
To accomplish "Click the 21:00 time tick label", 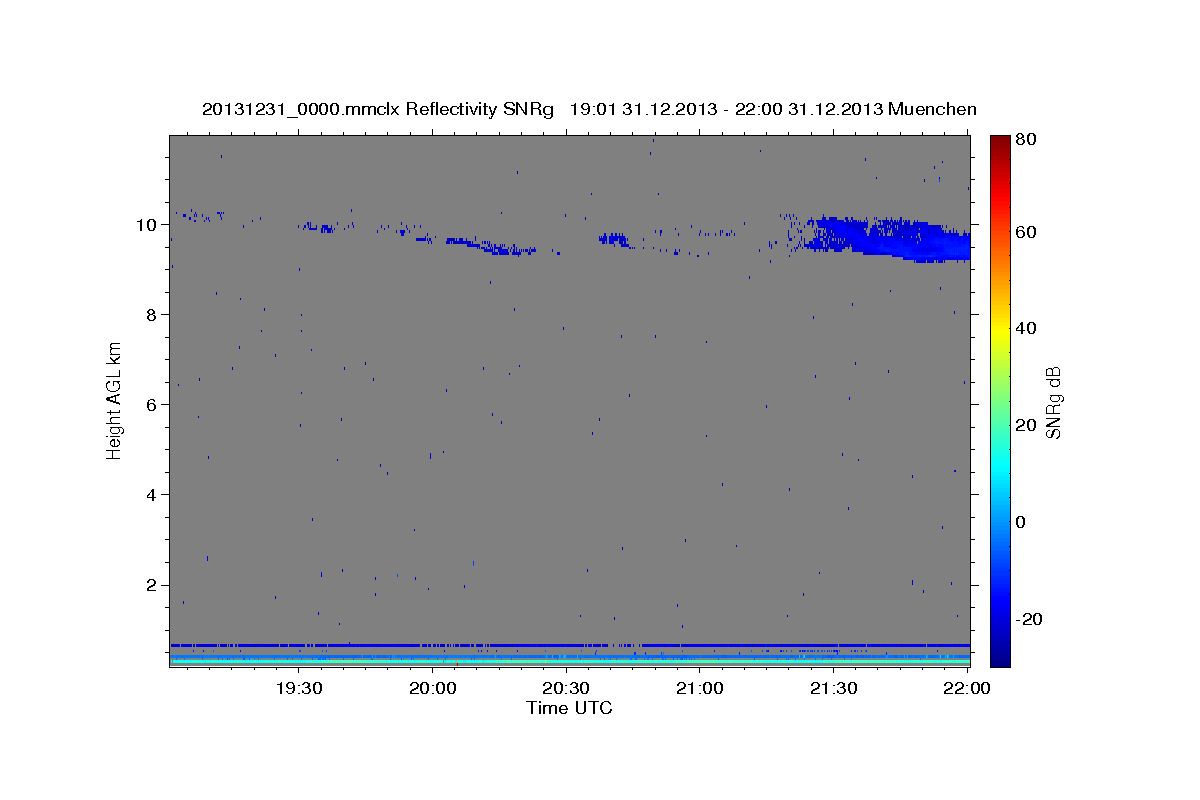I will tap(700, 688).
